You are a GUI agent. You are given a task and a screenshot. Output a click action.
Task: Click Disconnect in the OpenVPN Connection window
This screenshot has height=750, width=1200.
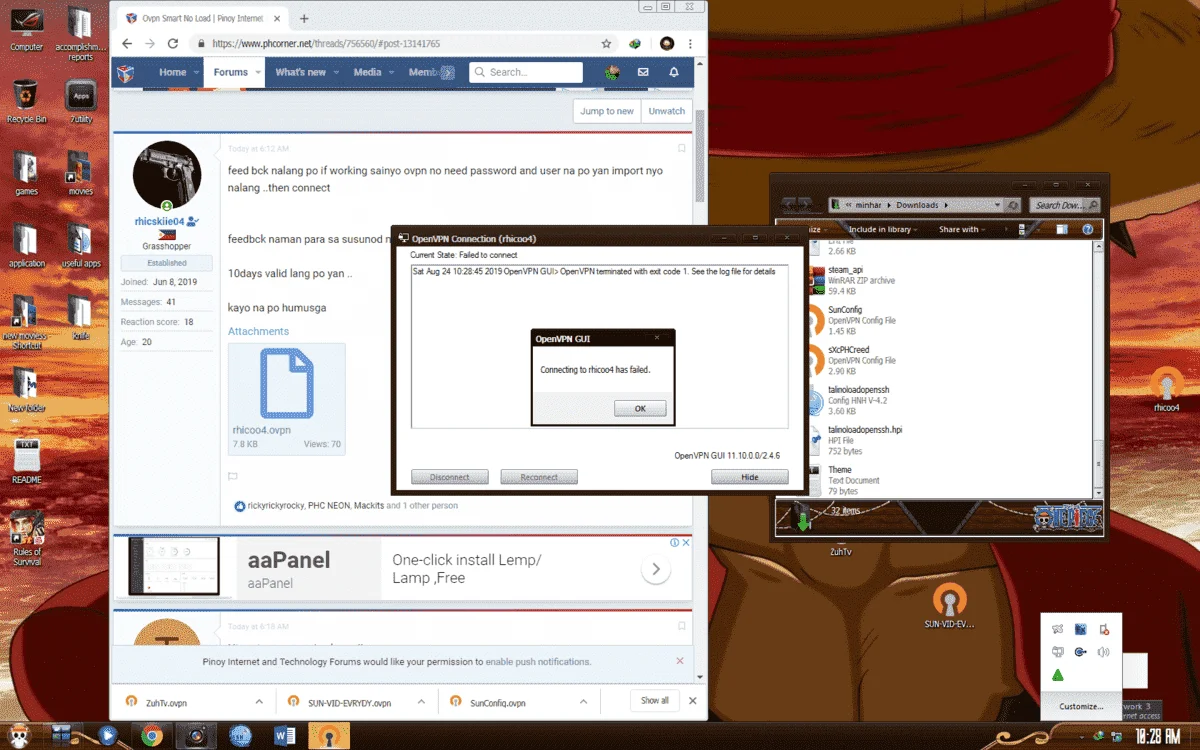point(450,477)
